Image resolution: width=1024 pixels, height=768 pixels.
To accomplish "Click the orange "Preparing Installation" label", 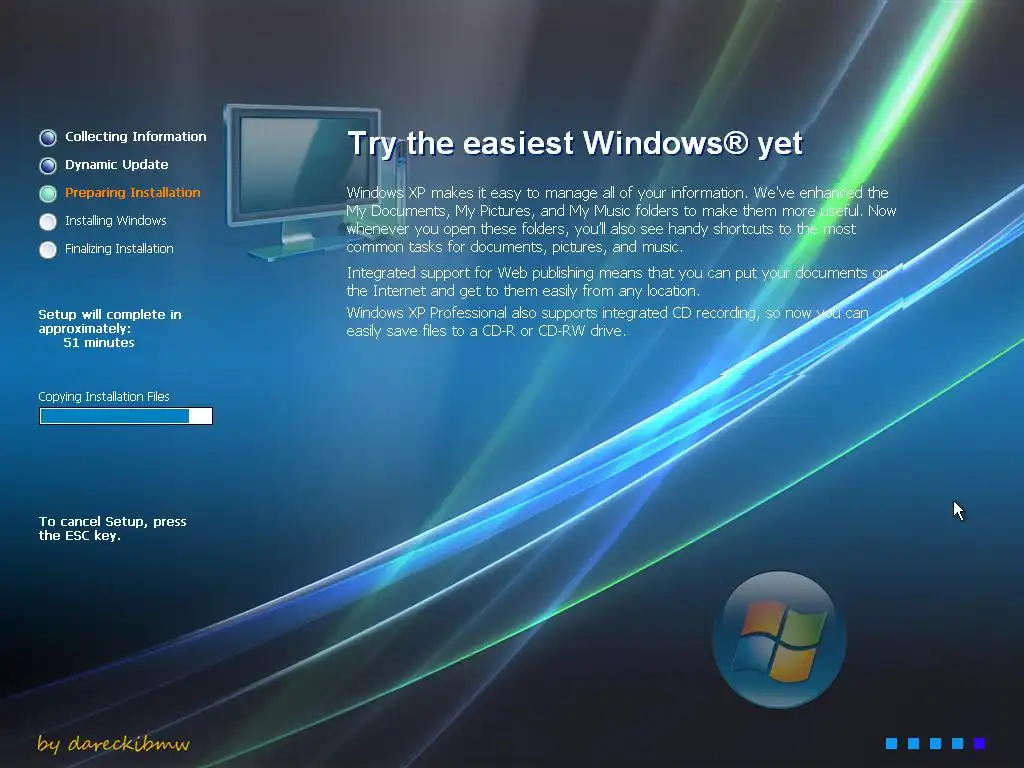I will [x=133, y=193].
